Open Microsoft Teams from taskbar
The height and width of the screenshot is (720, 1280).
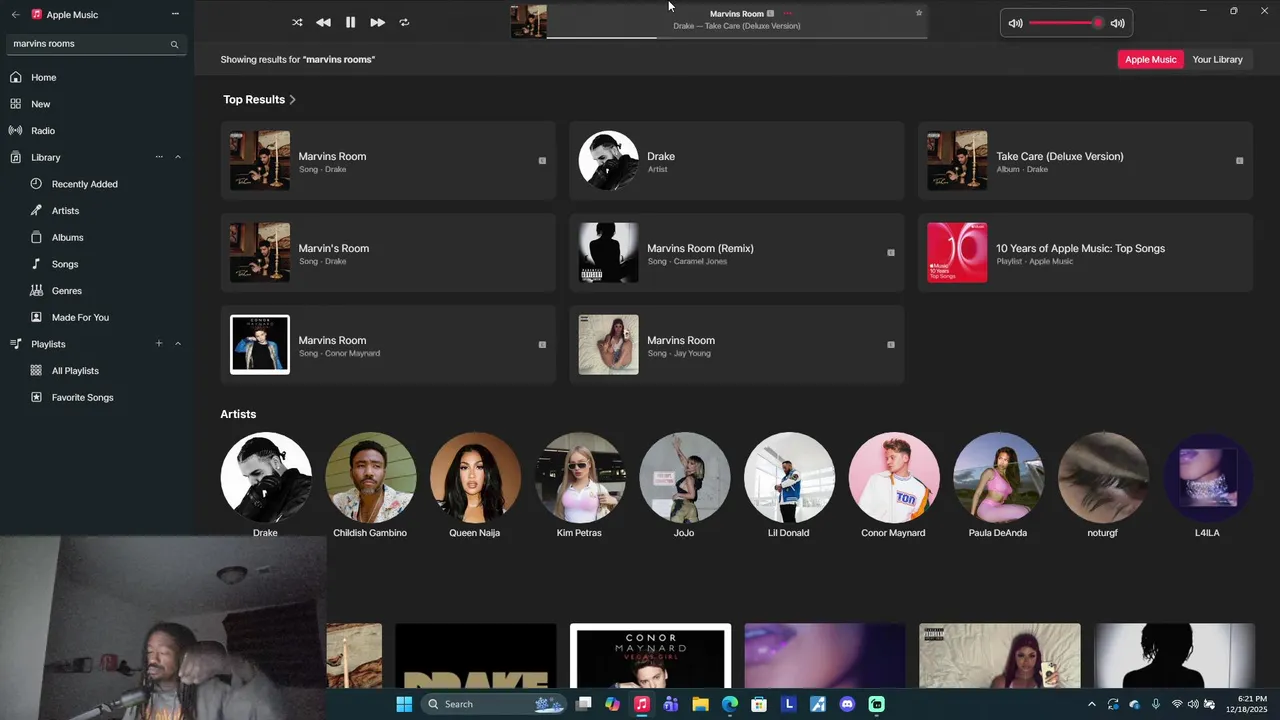click(x=671, y=704)
